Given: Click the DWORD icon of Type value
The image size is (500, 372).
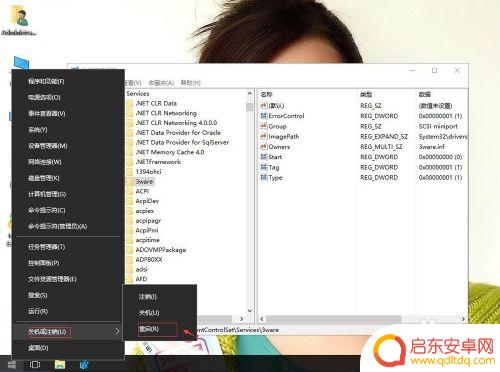Looking at the screenshot, I should tap(264, 178).
